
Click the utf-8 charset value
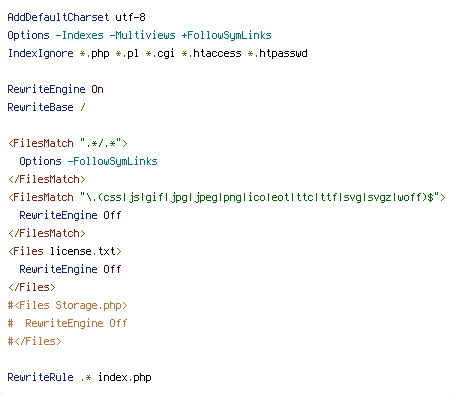pyautogui.click(x=130, y=17)
